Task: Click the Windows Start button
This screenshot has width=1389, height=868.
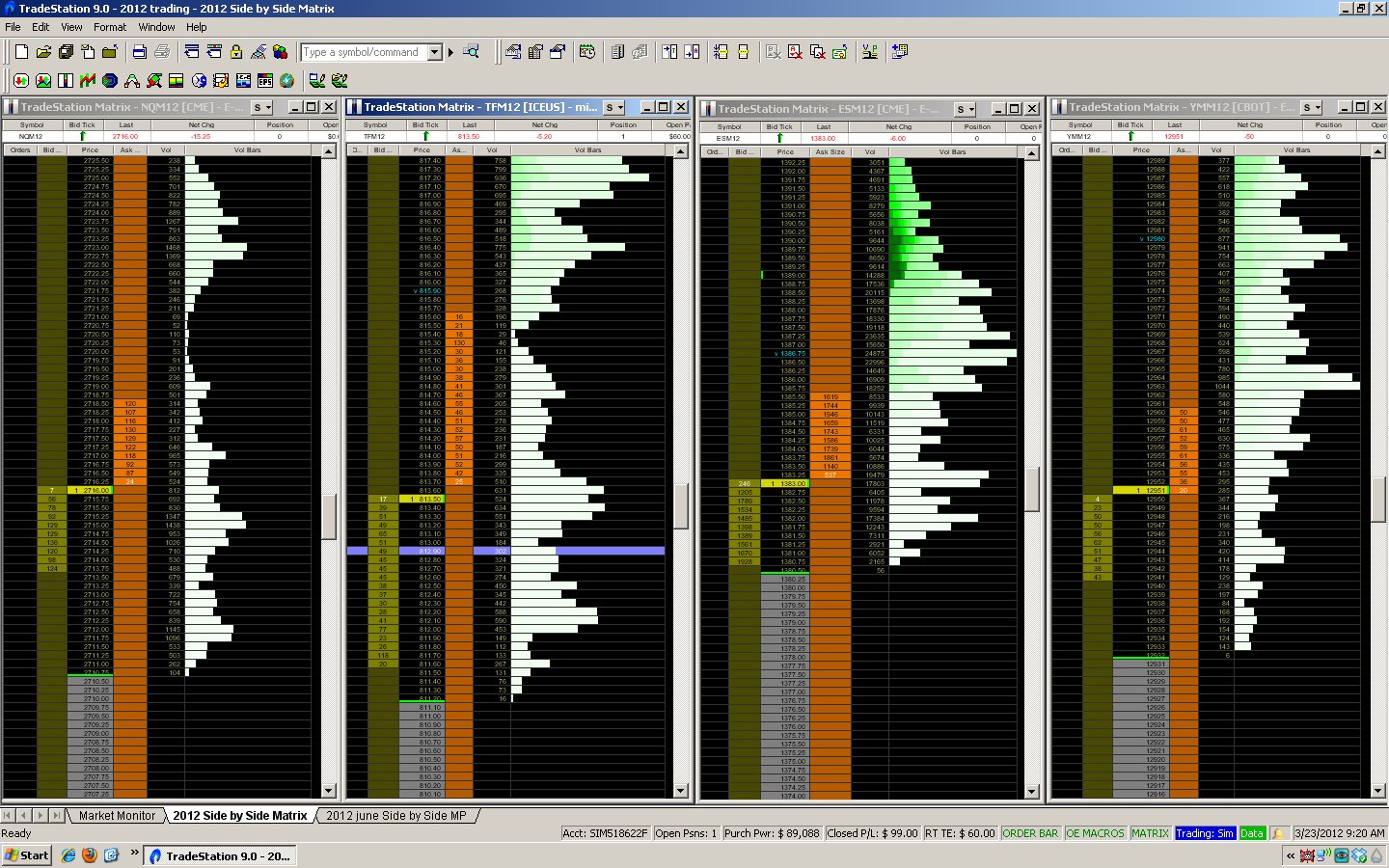Action: tap(26, 855)
